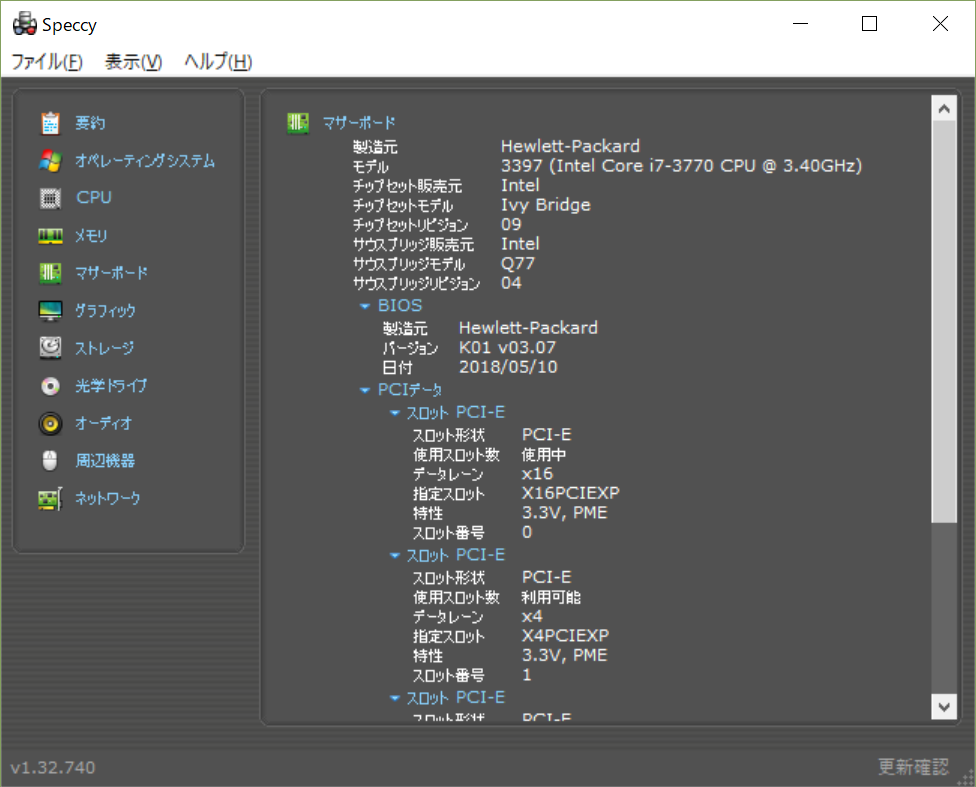Click the メモリ RAM stick icon
Screen dimensions: 976x787
coord(50,236)
